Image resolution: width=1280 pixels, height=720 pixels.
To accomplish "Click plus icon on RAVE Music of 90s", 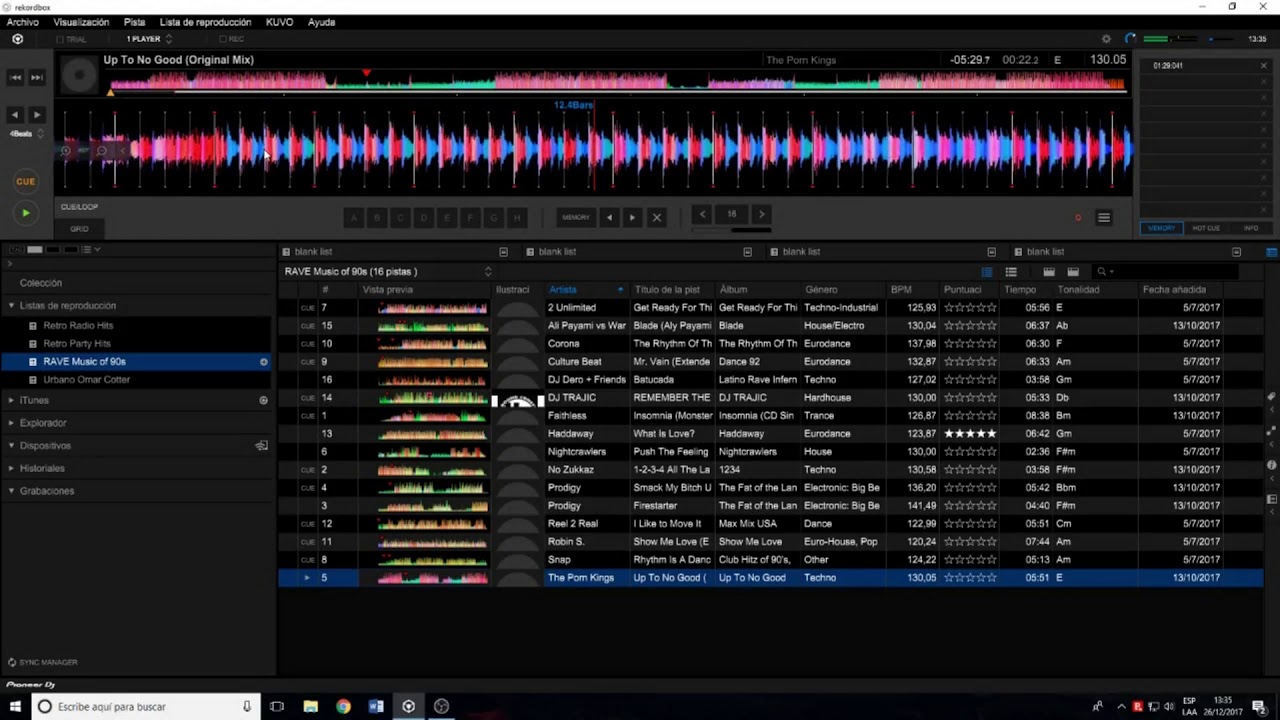I will point(264,362).
